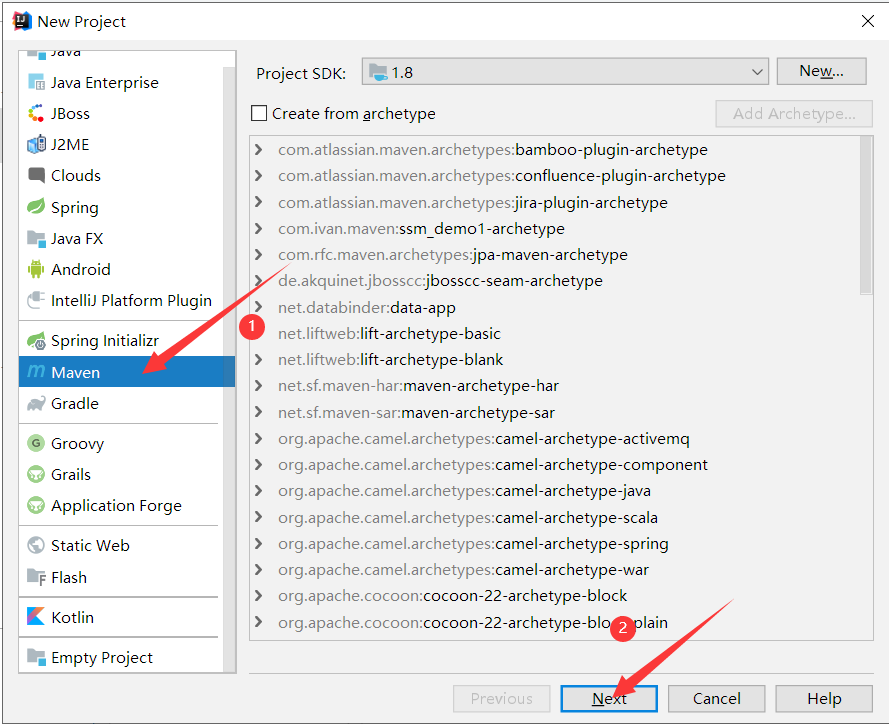Enable Create from archetype checkbox
The width and height of the screenshot is (889, 724).
click(x=259, y=113)
